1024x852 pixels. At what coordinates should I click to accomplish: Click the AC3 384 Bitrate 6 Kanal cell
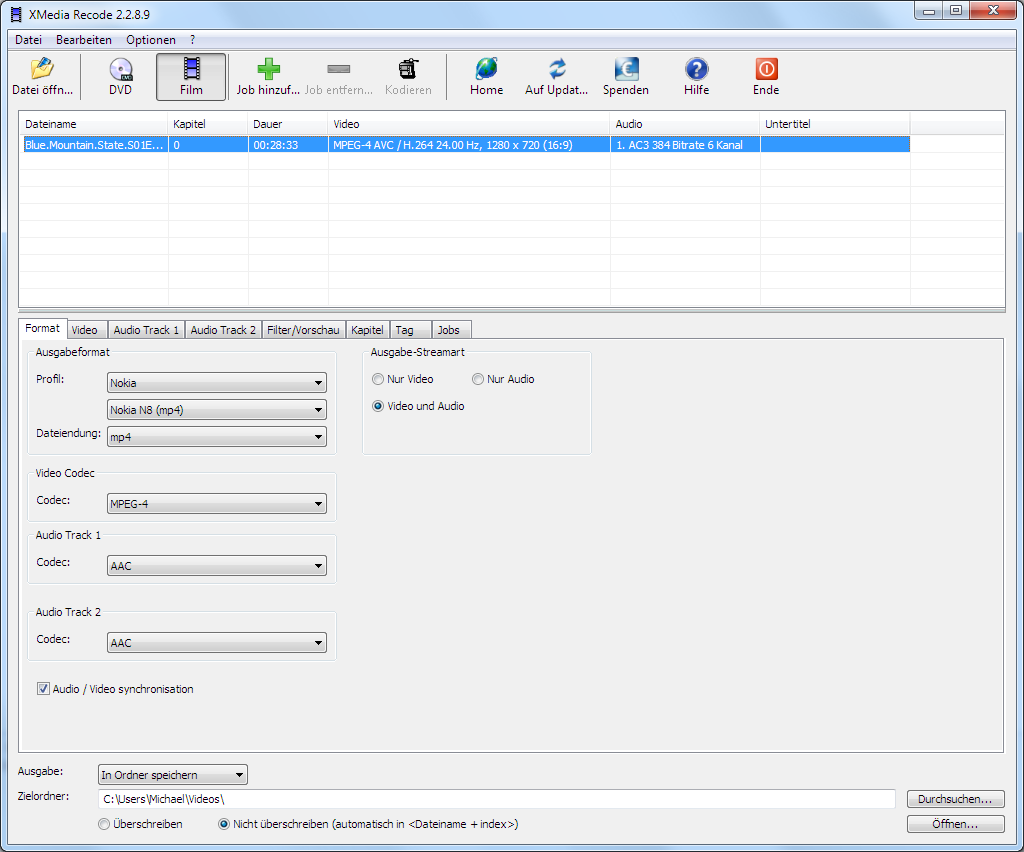[x=685, y=144]
